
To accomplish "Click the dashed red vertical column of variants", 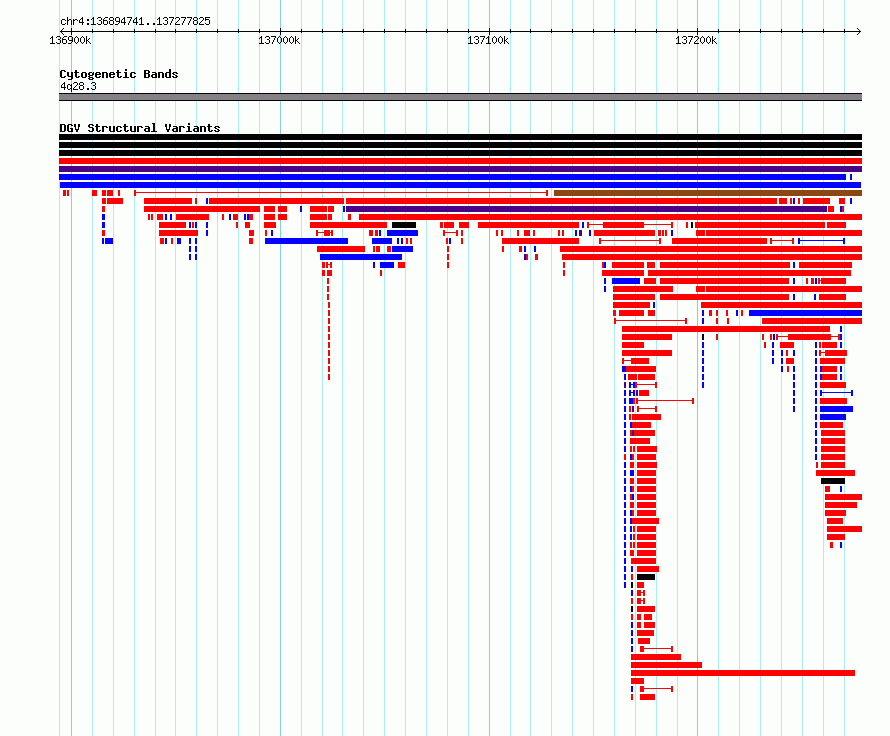I will pos(329,329).
